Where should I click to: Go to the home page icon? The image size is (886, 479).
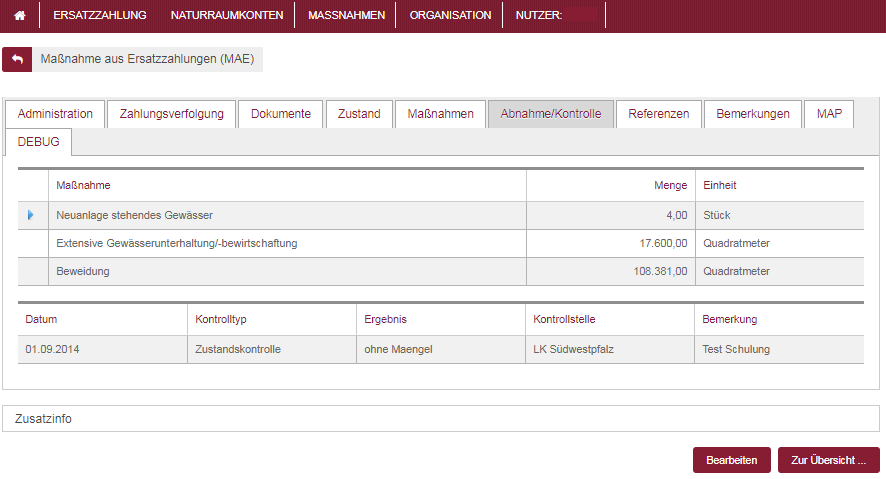(x=20, y=15)
